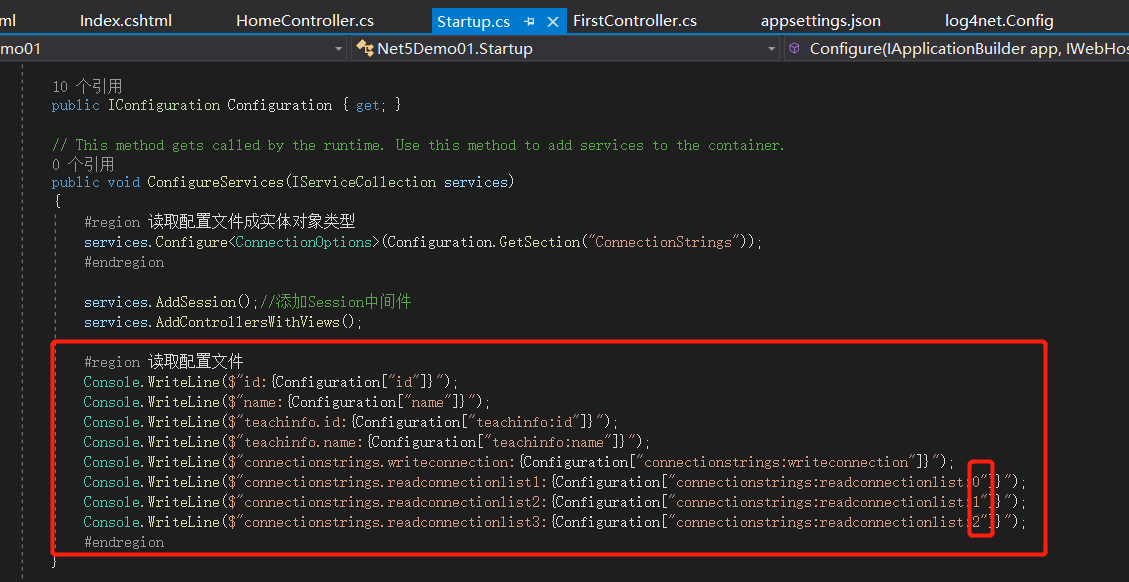The image size is (1129, 582).
Task: Click the services.AddControllersWithViews() line
Action: click(222, 322)
